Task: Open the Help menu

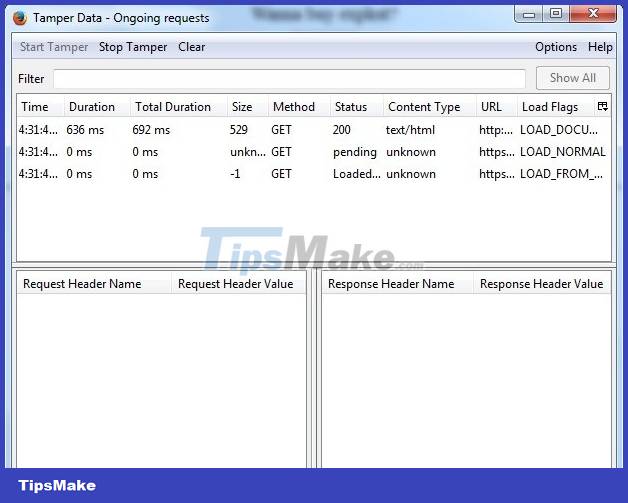Action: click(600, 47)
